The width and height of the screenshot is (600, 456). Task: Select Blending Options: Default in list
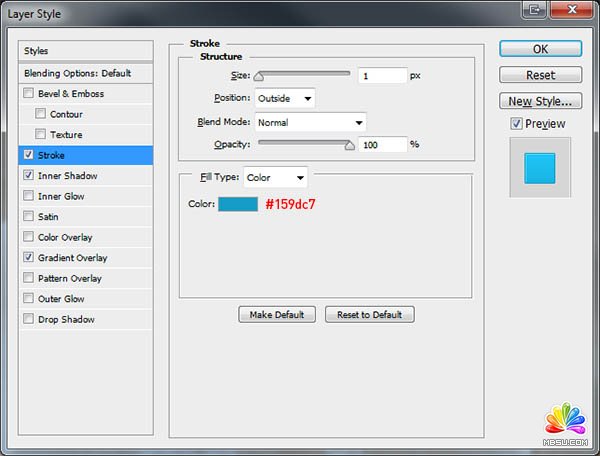pyautogui.click(x=86, y=73)
